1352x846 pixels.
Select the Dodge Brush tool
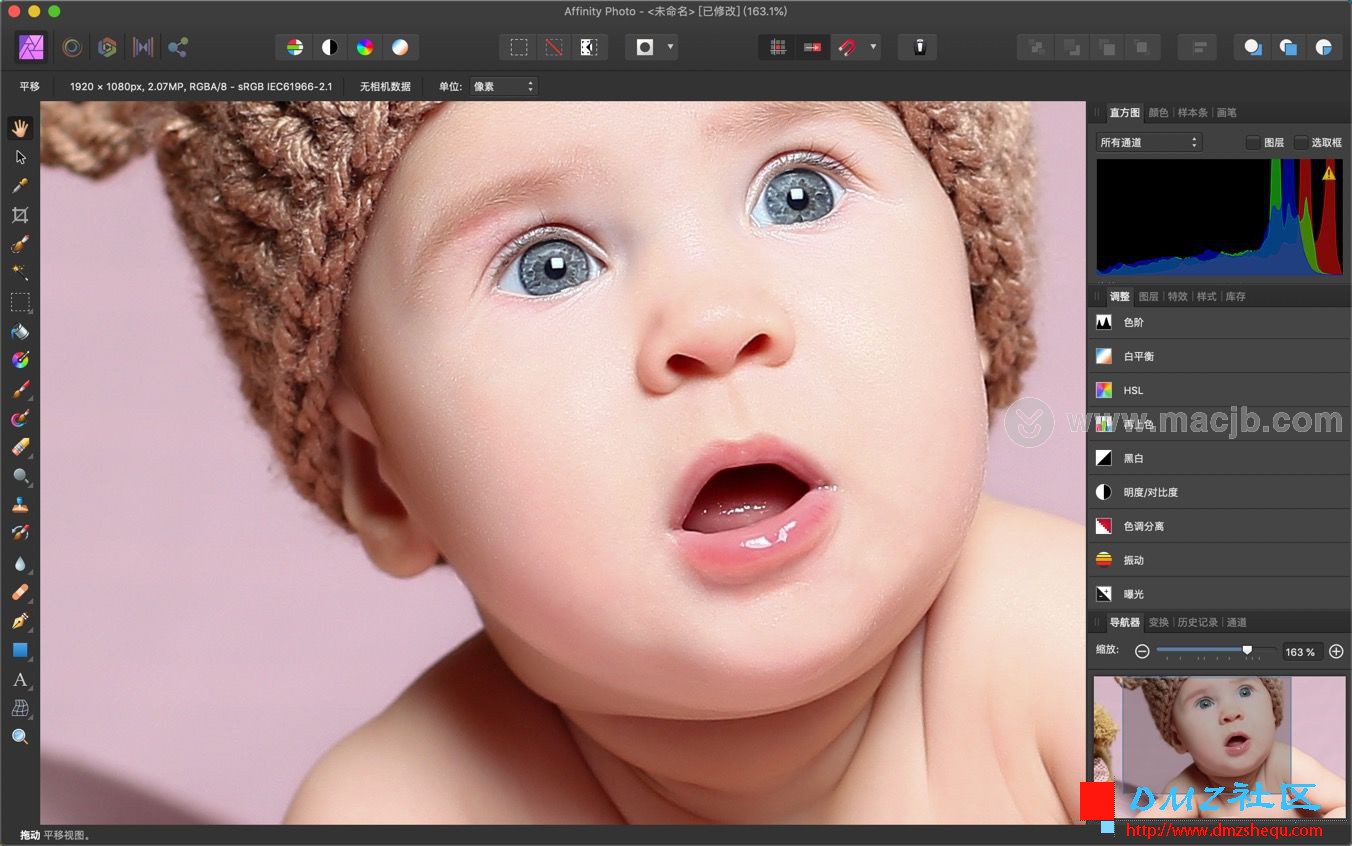click(20, 476)
